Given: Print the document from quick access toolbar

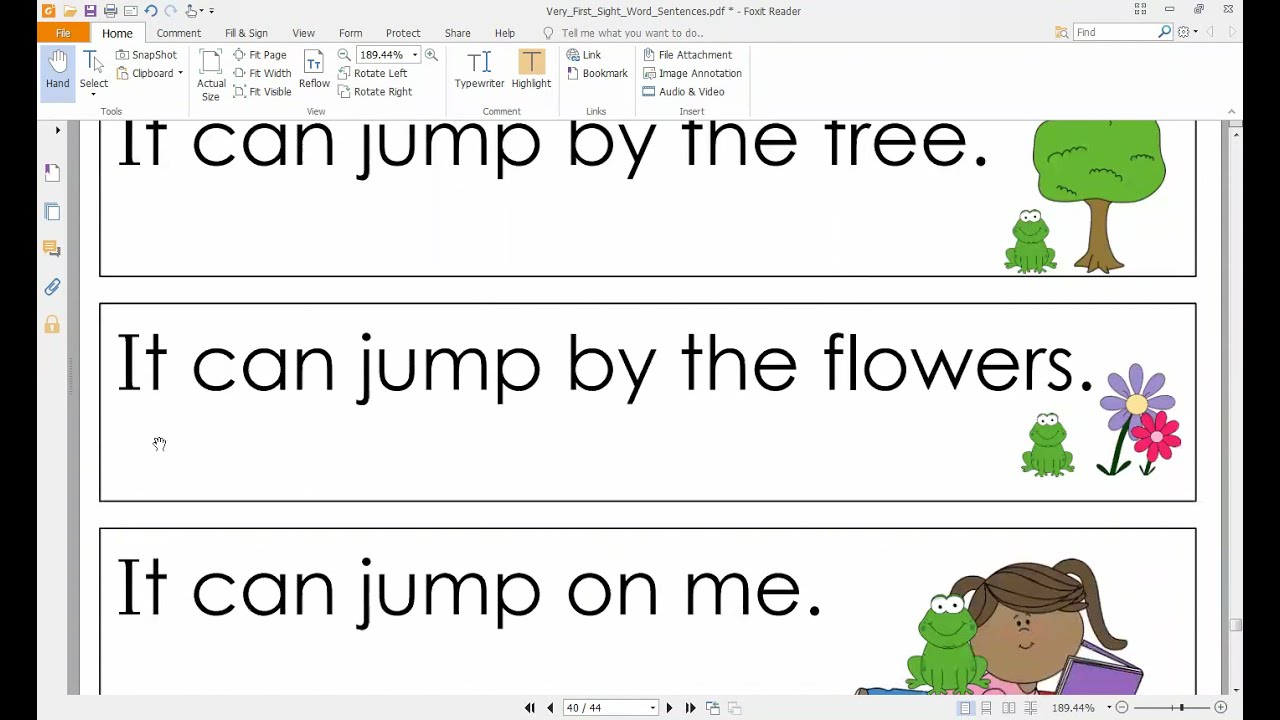Looking at the screenshot, I should (x=110, y=11).
